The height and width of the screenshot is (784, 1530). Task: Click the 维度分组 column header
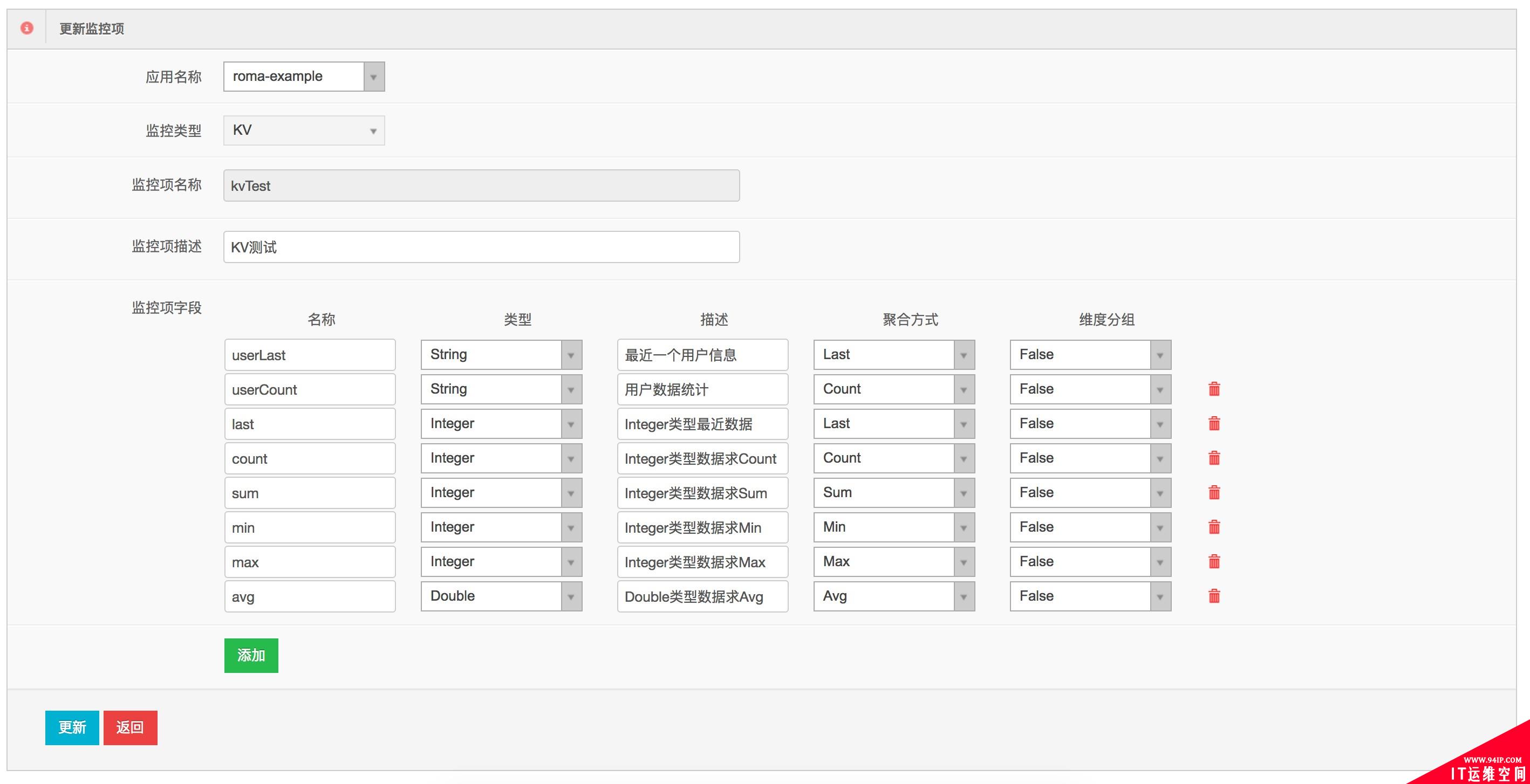point(1106,320)
